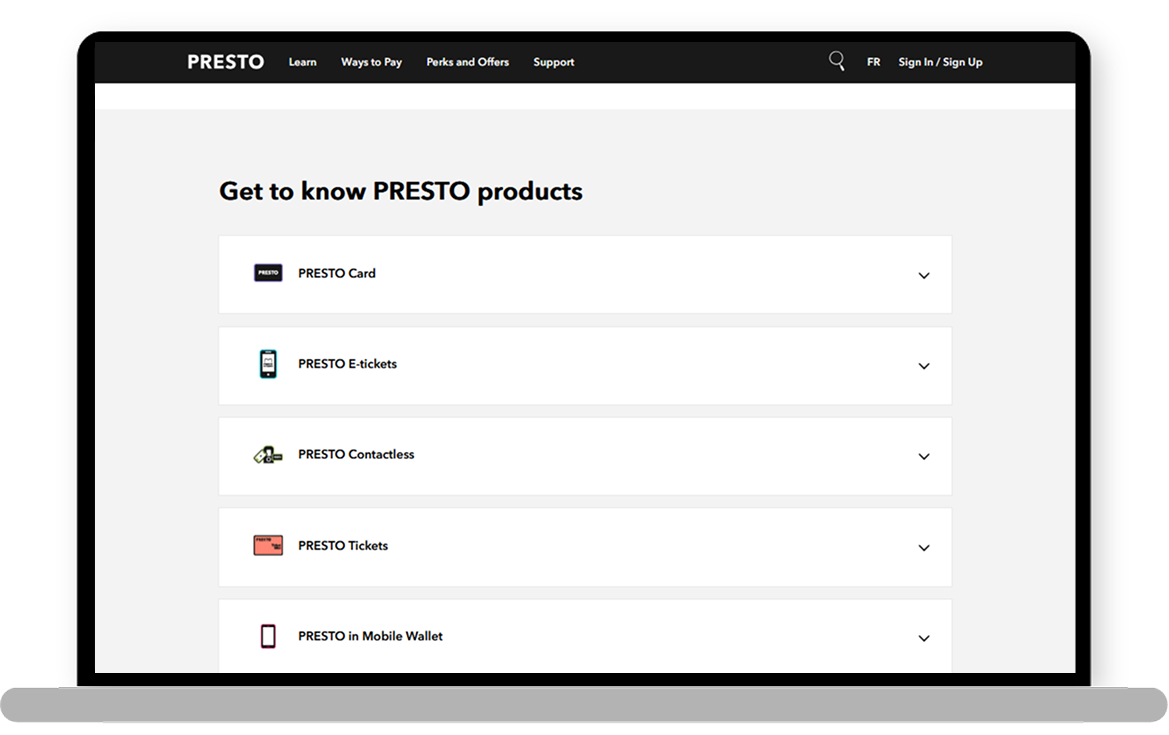The width and height of the screenshot is (1169, 735).
Task: Click the PRESTO Tickets red ticket icon
Action: click(x=268, y=546)
